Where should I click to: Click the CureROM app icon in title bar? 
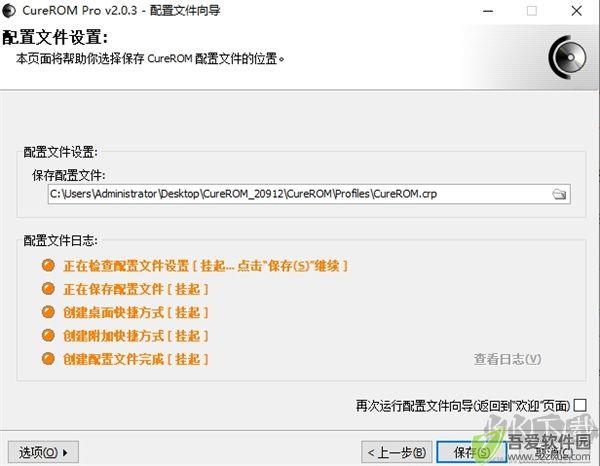tap(9, 10)
